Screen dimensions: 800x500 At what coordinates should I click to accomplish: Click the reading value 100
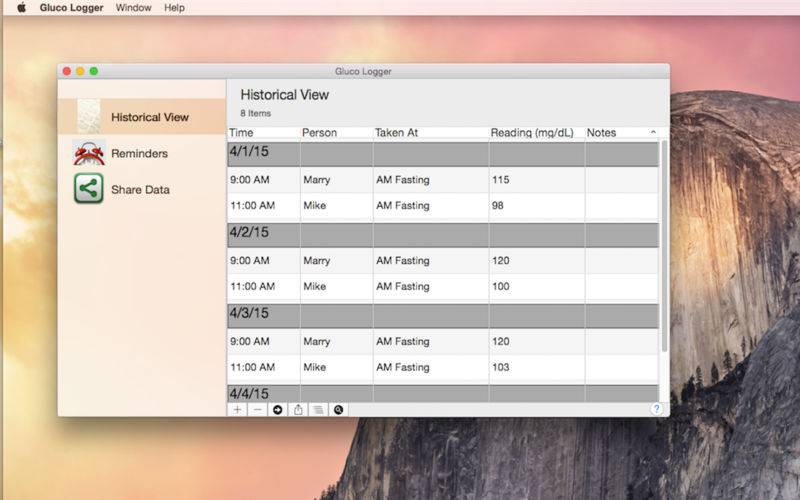coord(501,286)
